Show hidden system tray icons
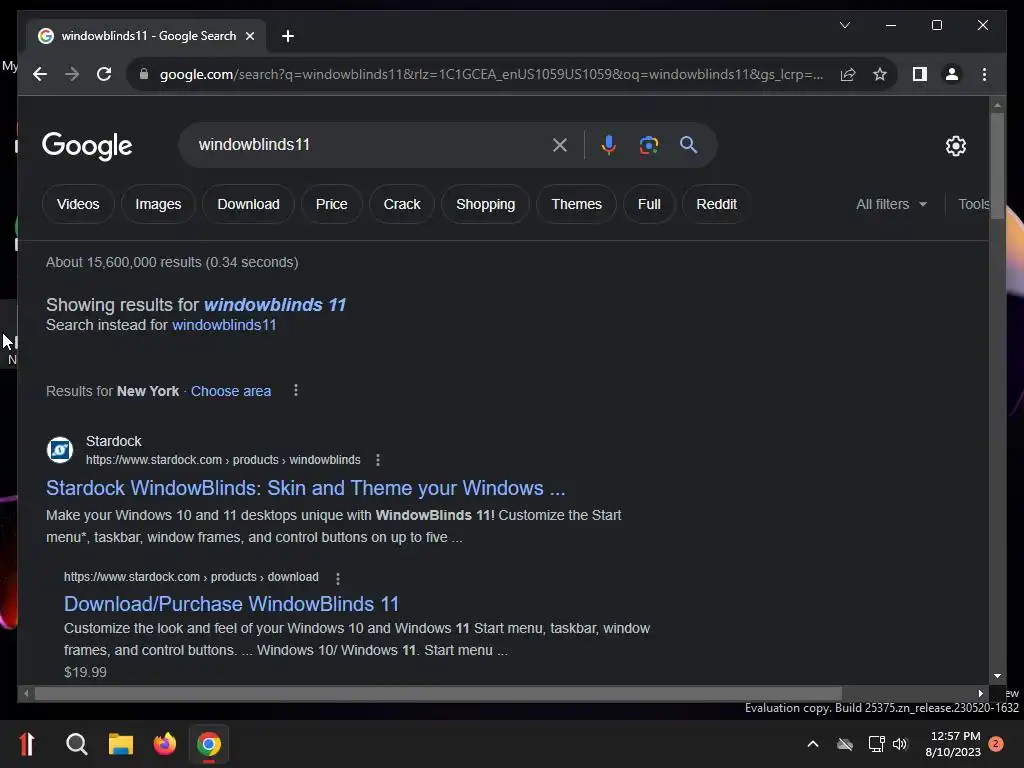 tap(813, 744)
